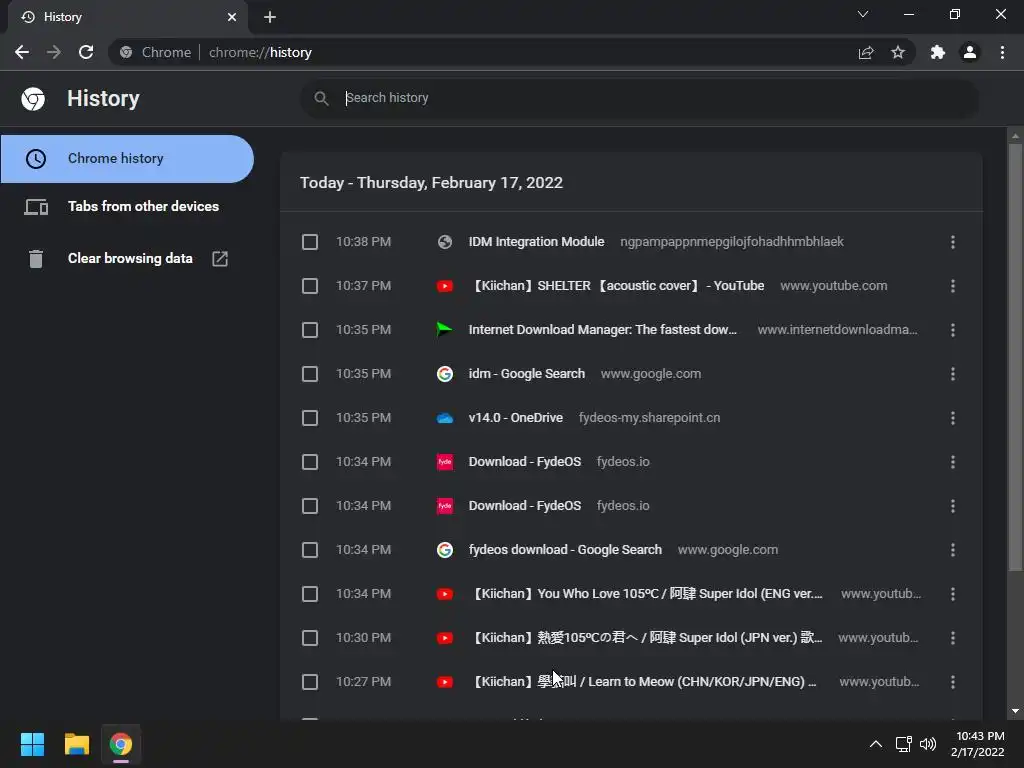Screen dimensions: 1024x768
Task: Check the 10:30 PM Super Idol JPN entry
Action: click(310, 638)
